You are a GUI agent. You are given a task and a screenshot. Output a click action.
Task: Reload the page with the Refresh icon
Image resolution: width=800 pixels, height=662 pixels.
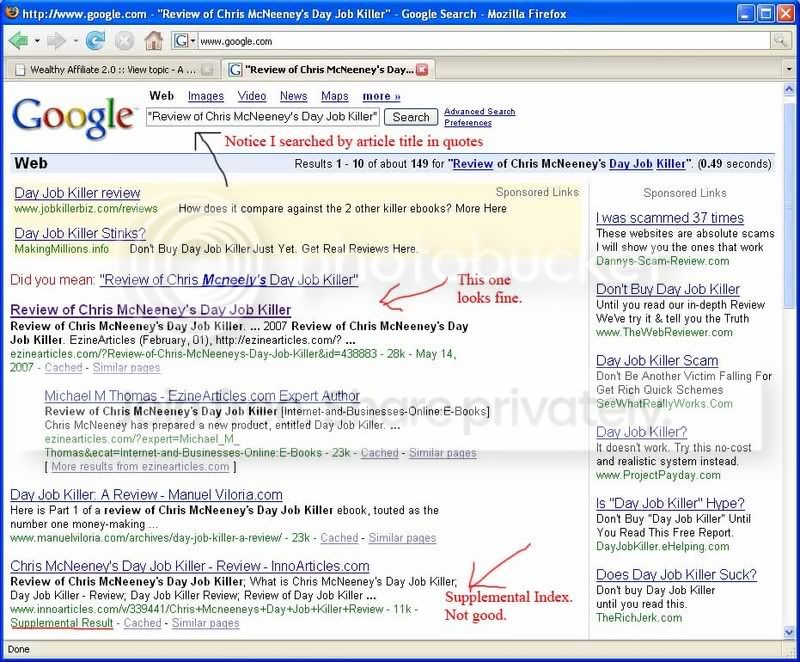pyautogui.click(x=95, y=40)
